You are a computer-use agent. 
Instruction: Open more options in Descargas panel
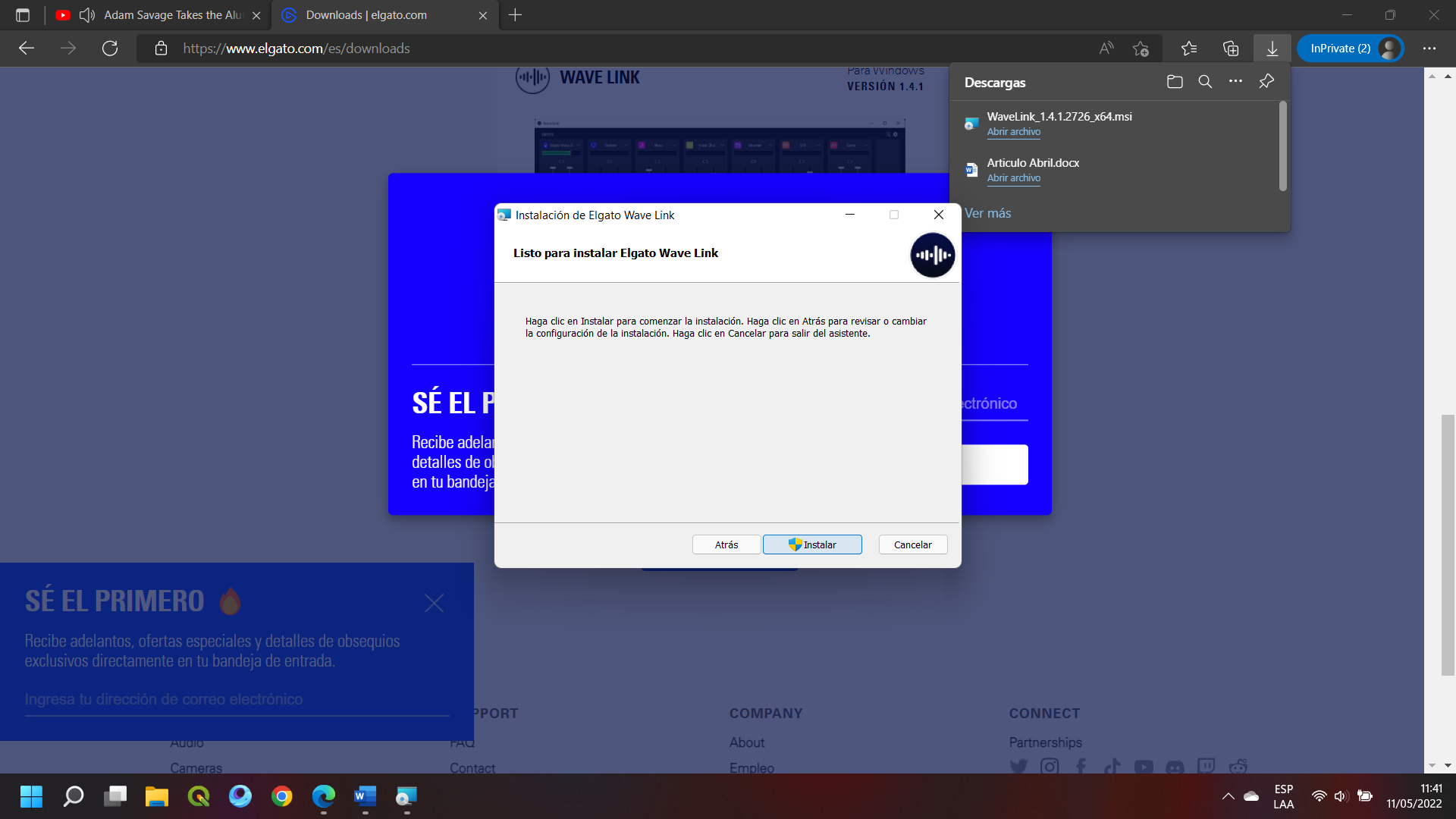pos(1235,81)
